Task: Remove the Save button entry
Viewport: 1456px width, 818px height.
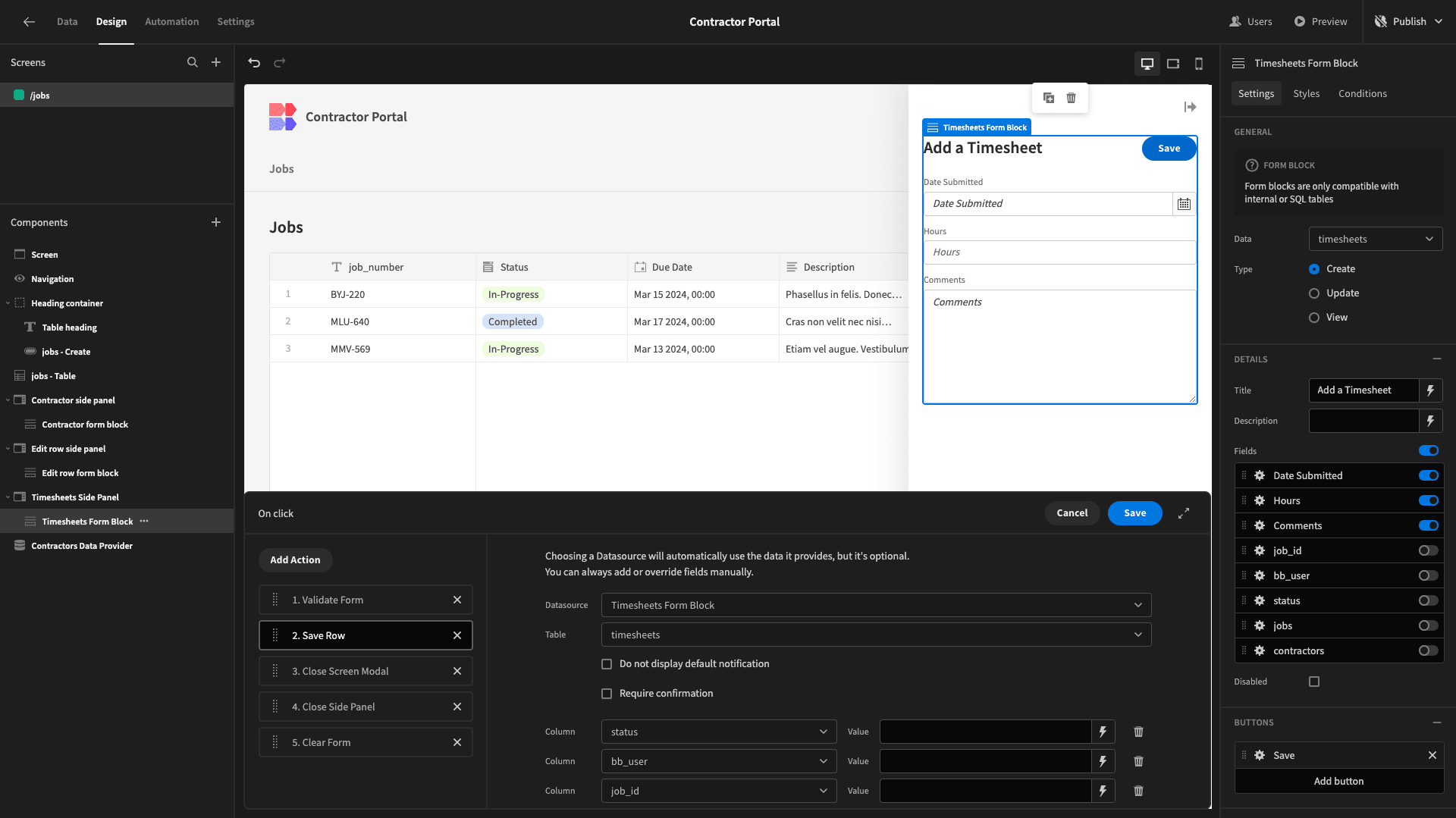Action: pos(1432,755)
